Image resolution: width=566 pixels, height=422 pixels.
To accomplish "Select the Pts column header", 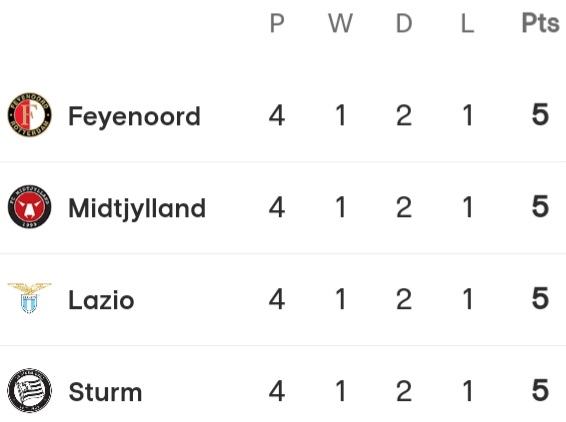I will pos(540,23).
